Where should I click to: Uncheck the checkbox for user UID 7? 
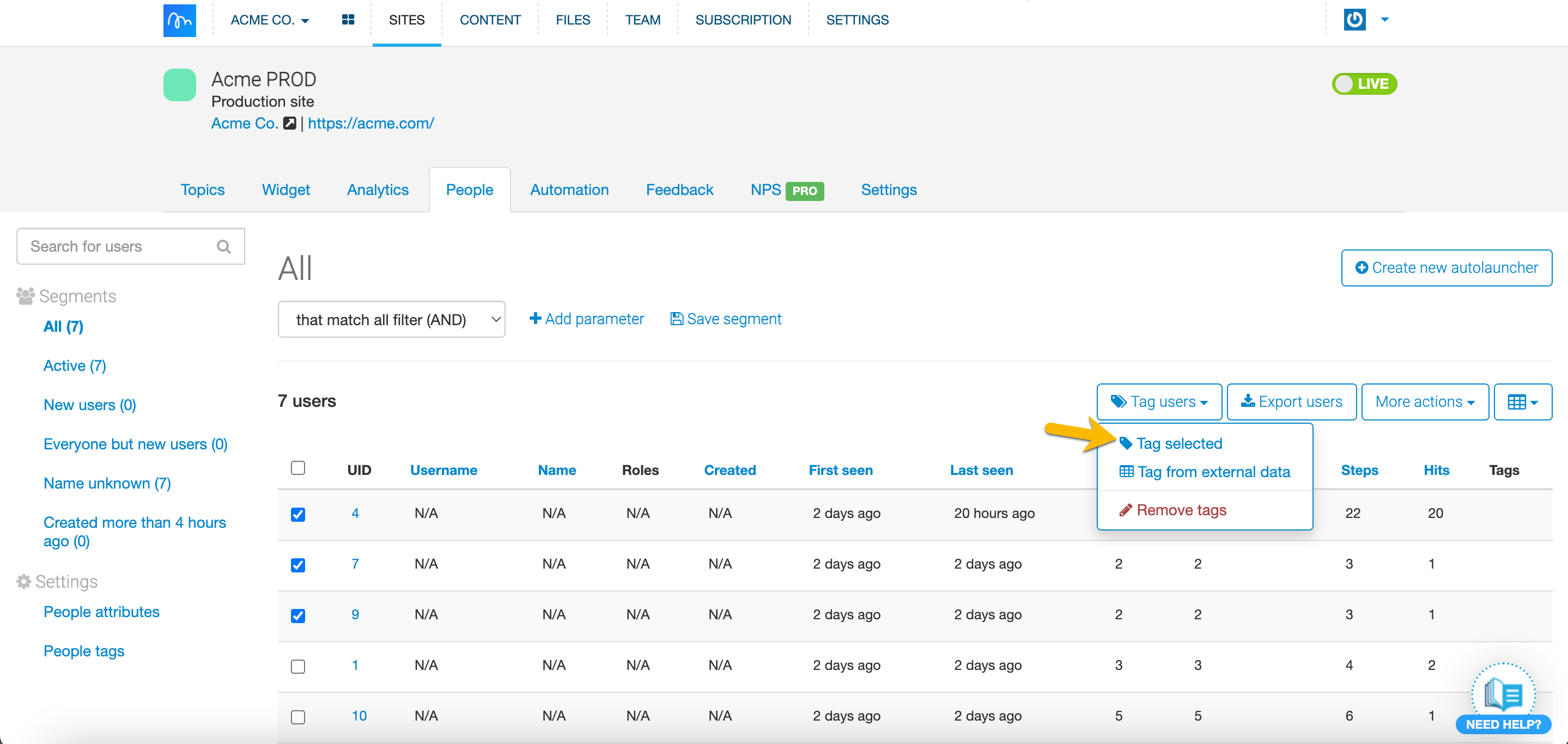click(297, 565)
